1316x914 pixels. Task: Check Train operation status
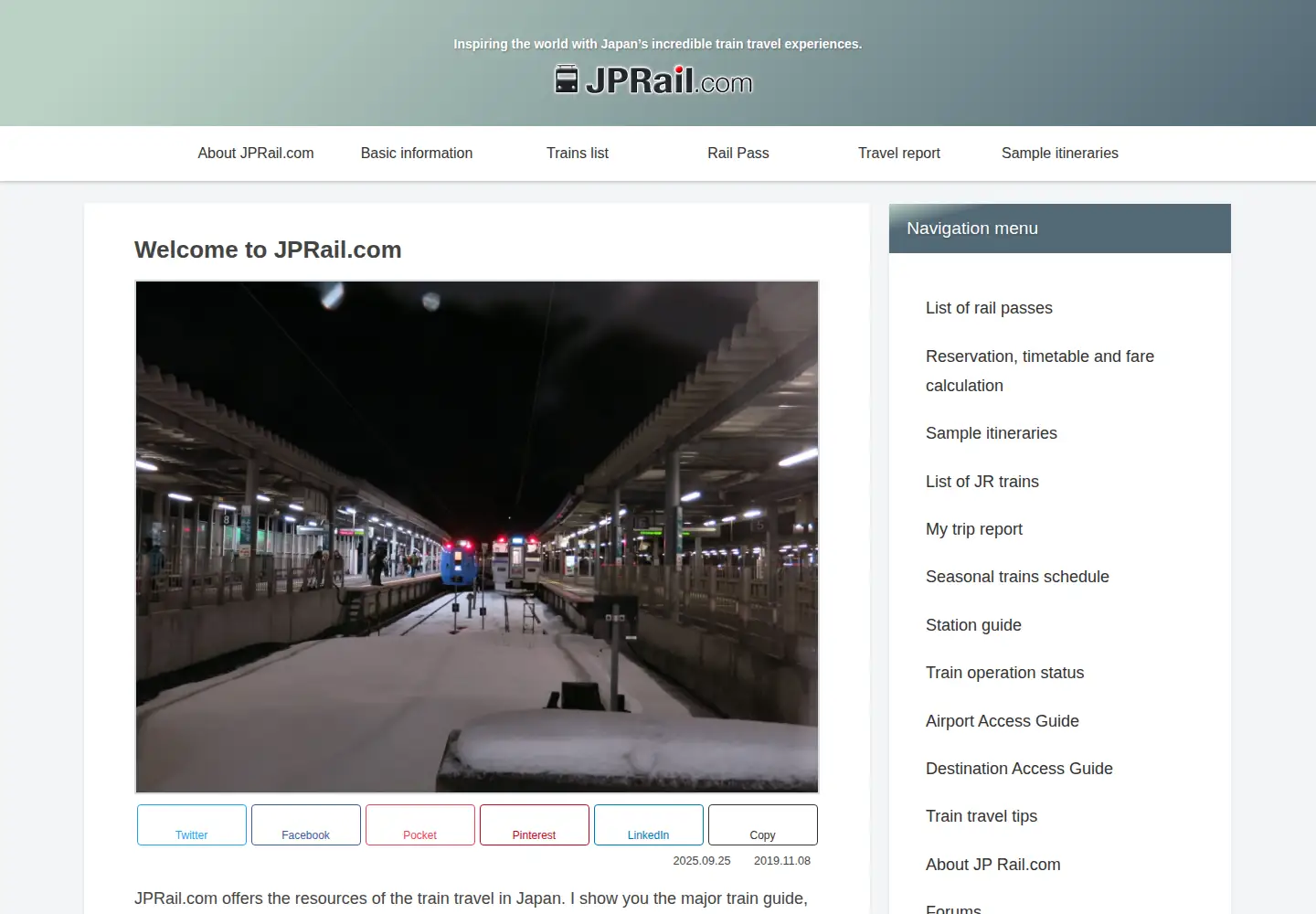click(x=1004, y=673)
